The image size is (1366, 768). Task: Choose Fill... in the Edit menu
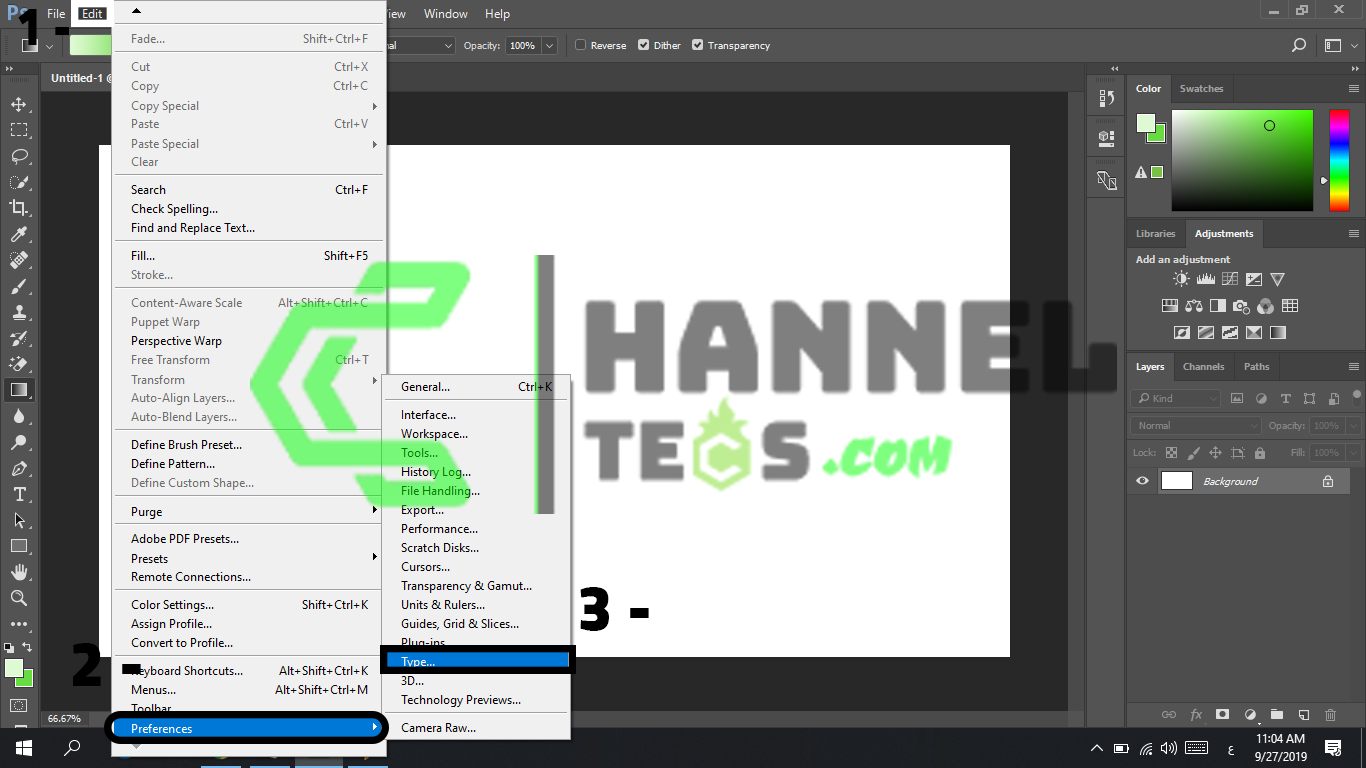(249, 256)
